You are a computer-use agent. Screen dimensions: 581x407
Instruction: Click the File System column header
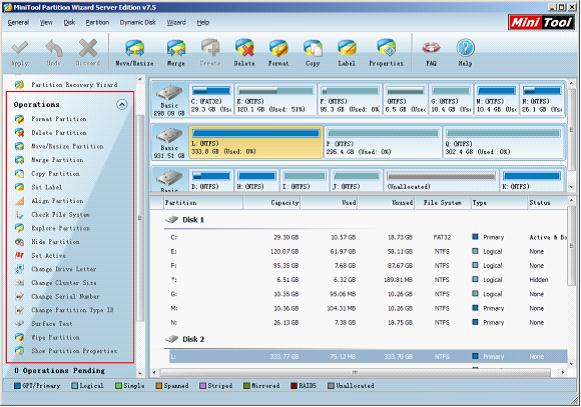(x=442, y=203)
